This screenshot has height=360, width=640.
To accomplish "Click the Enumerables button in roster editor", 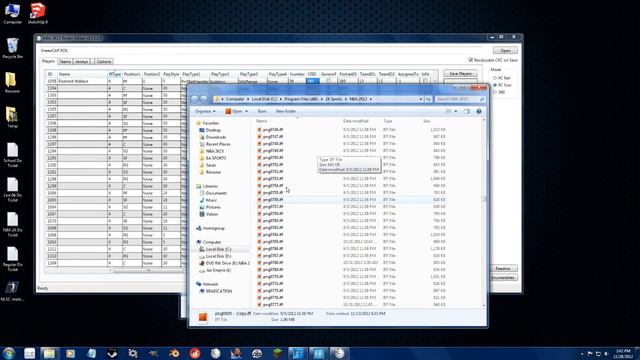I will click(x=502, y=278).
